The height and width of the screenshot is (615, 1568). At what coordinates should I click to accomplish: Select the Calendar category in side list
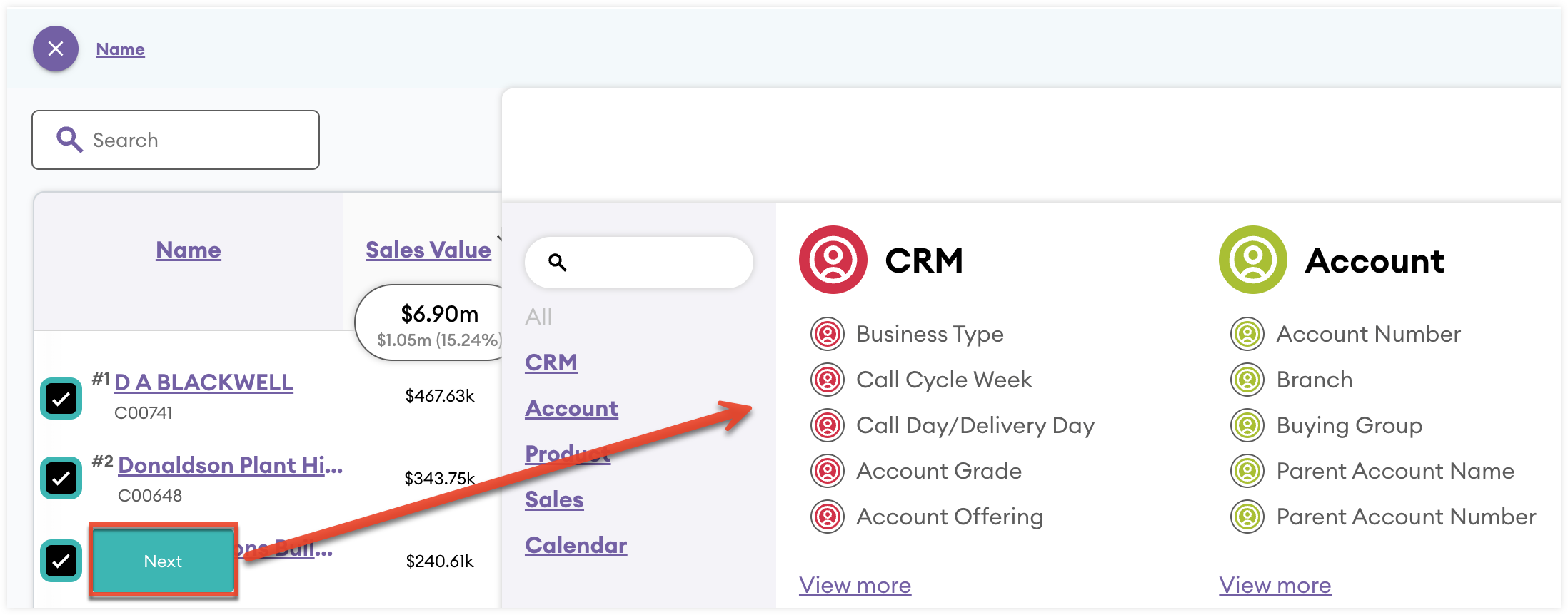coord(576,545)
